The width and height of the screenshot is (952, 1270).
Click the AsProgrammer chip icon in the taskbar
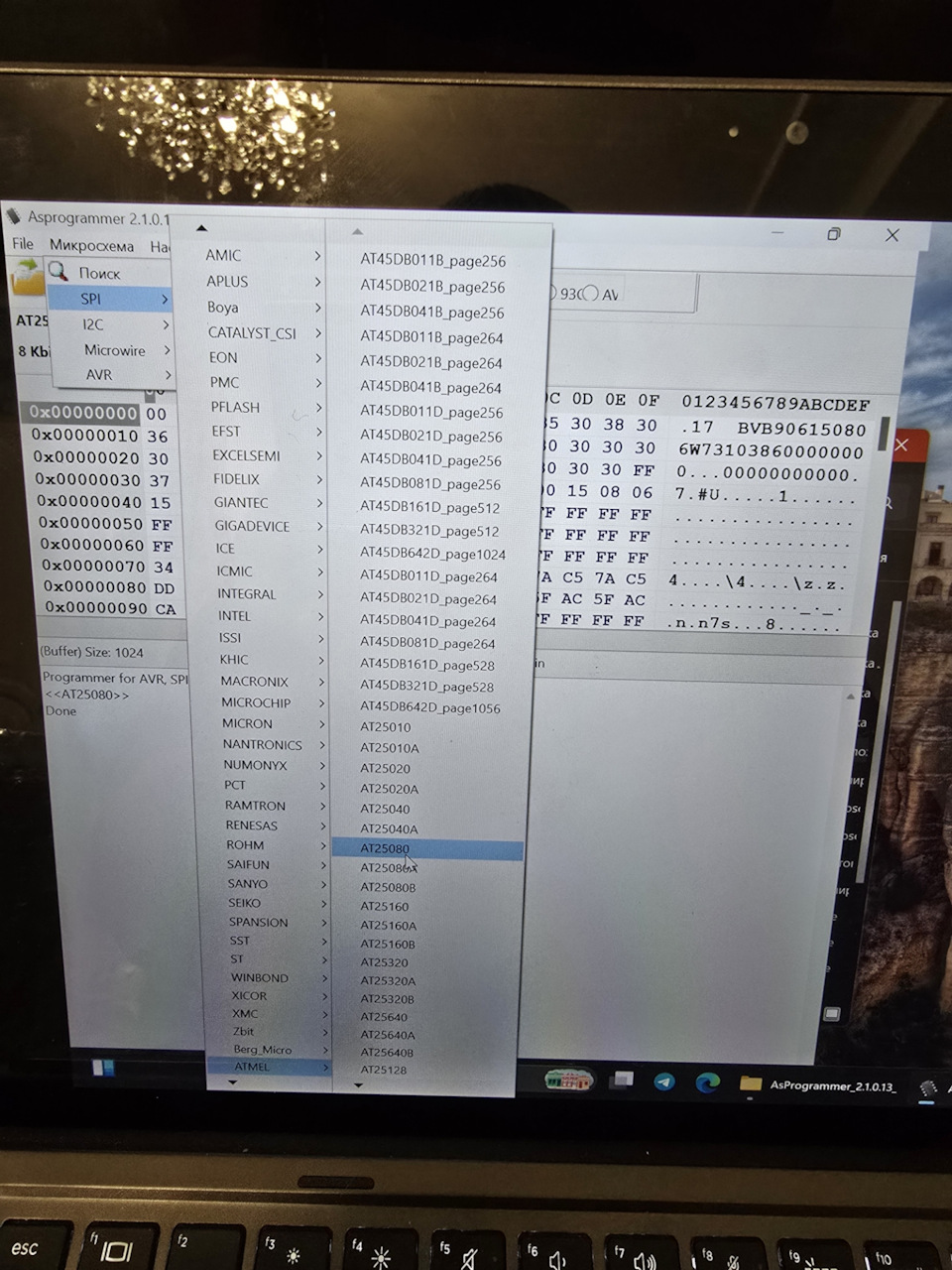(x=928, y=1088)
